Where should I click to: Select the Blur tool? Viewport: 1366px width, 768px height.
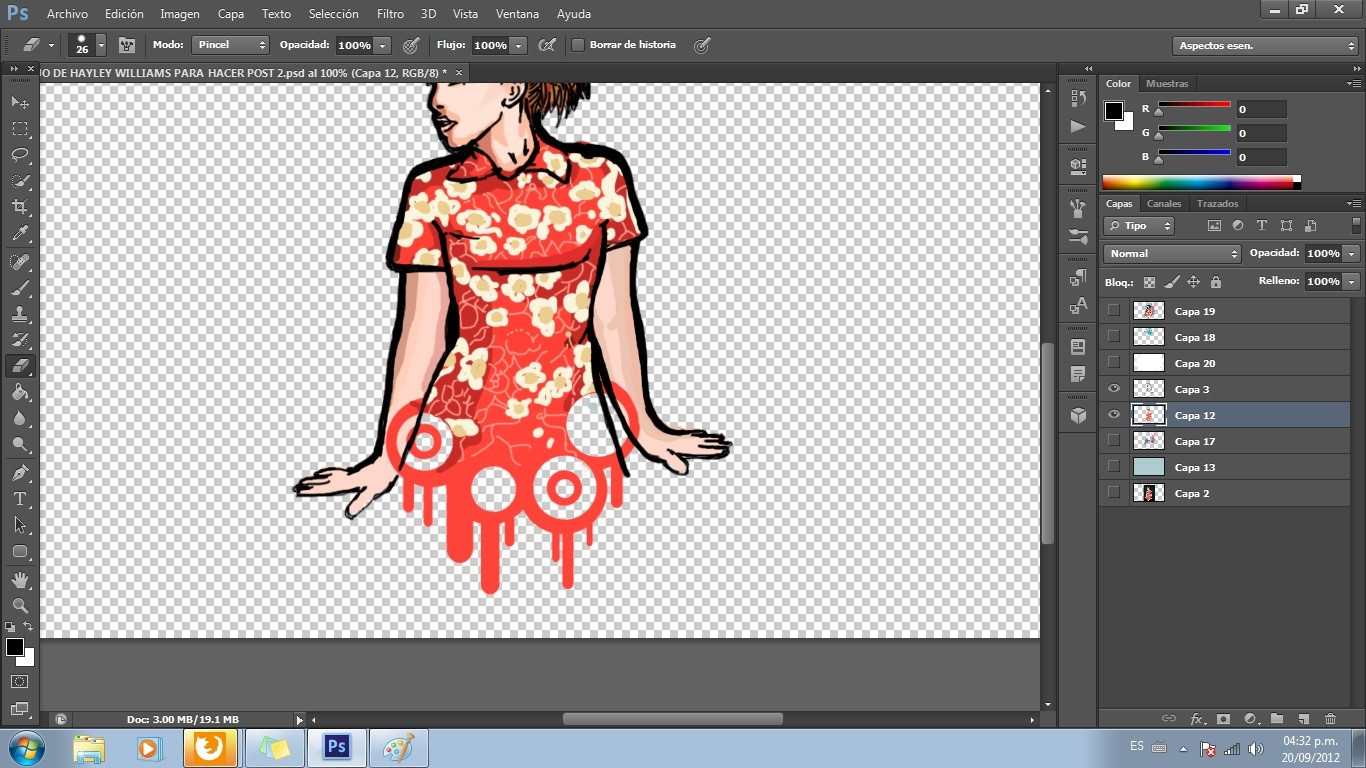tap(20, 418)
